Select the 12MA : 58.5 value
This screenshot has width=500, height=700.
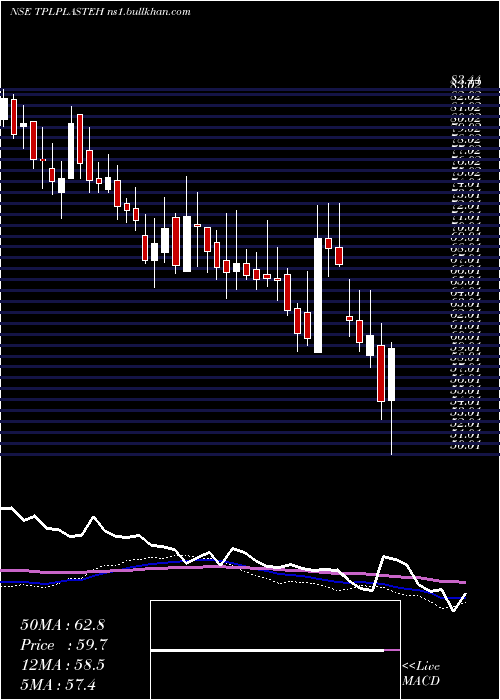(63, 664)
